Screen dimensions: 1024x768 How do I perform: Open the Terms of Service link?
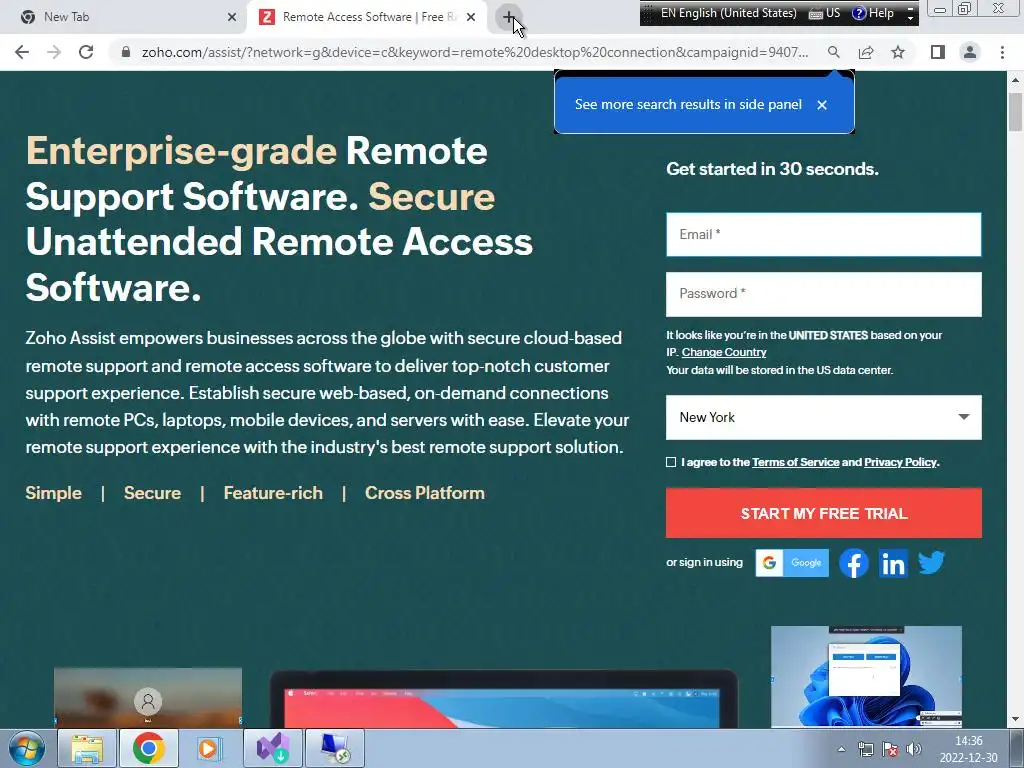pyautogui.click(x=795, y=462)
